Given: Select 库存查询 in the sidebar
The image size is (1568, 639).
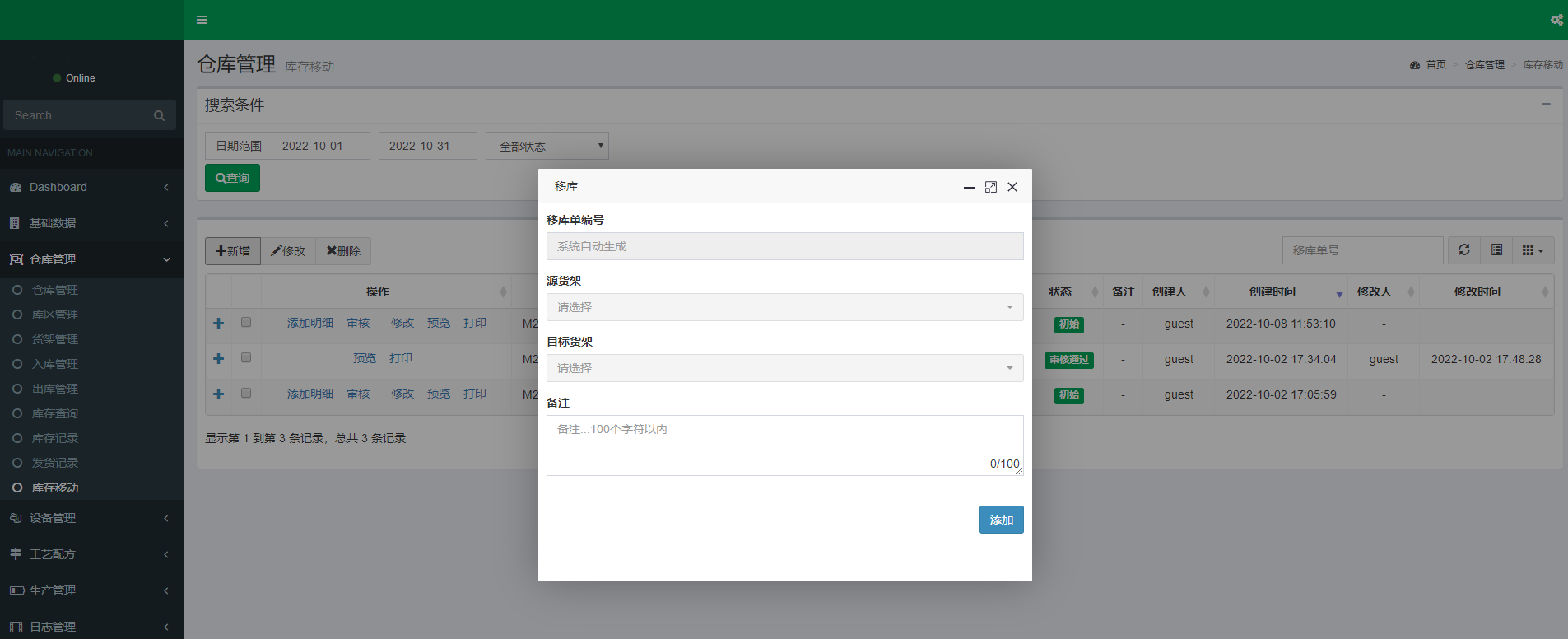Looking at the screenshot, I should point(55,413).
